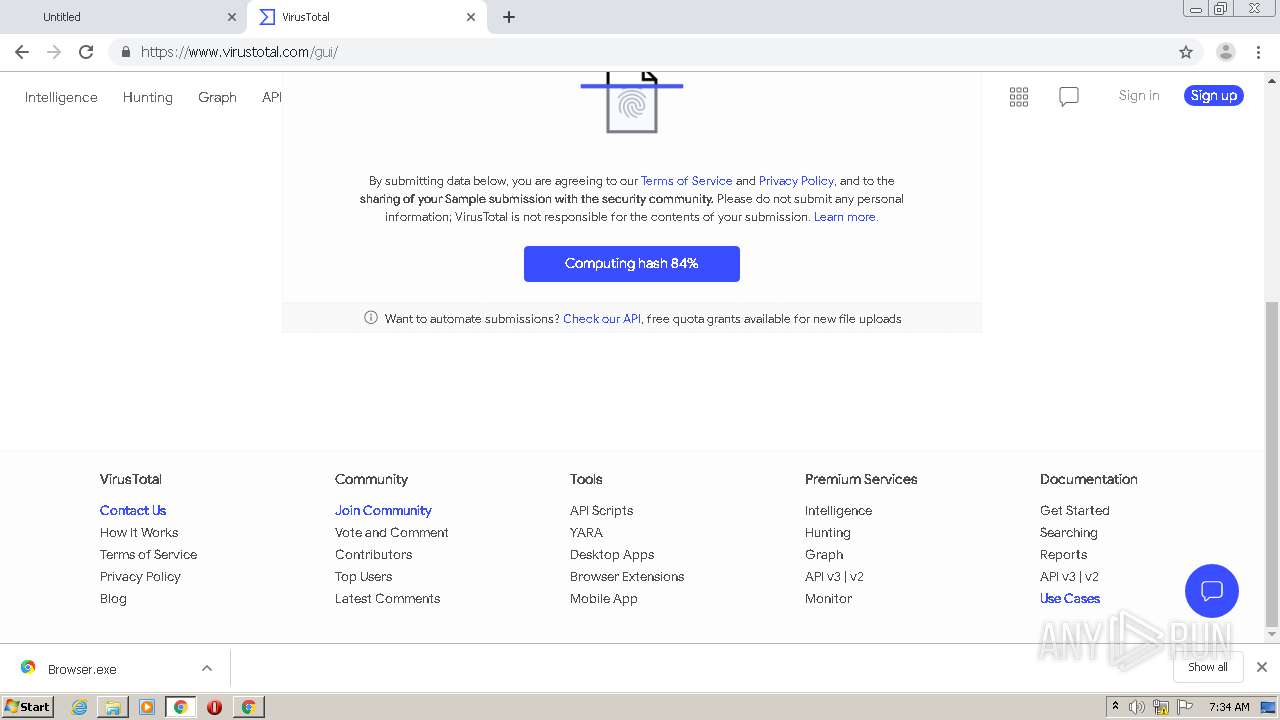Image resolution: width=1280 pixels, height=720 pixels.
Task: Open the Chrome profile avatar
Action: click(x=1225, y=52)
